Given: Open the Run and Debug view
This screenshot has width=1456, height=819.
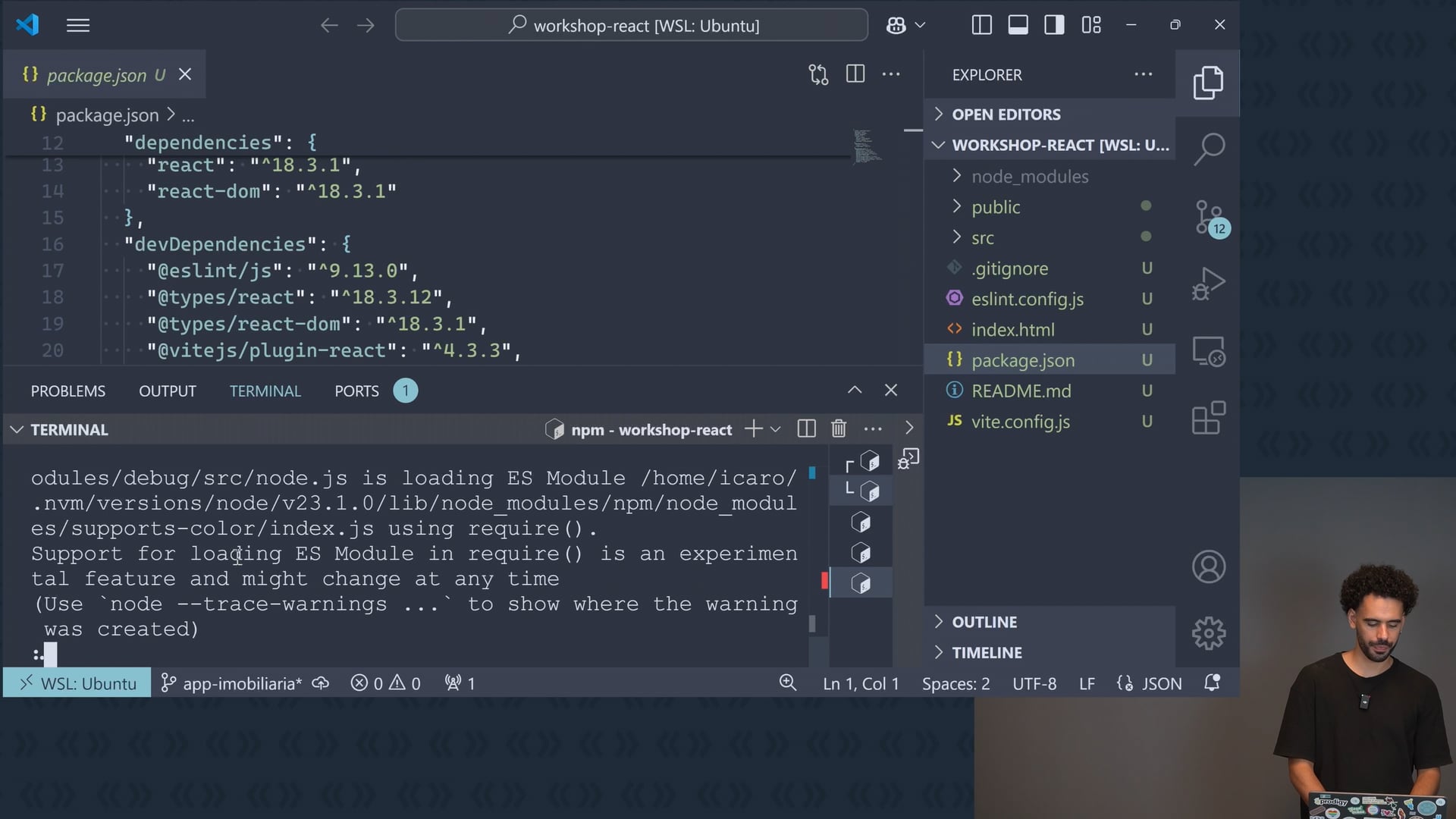Looking at the screenshot, I should tap(1208, 284).
